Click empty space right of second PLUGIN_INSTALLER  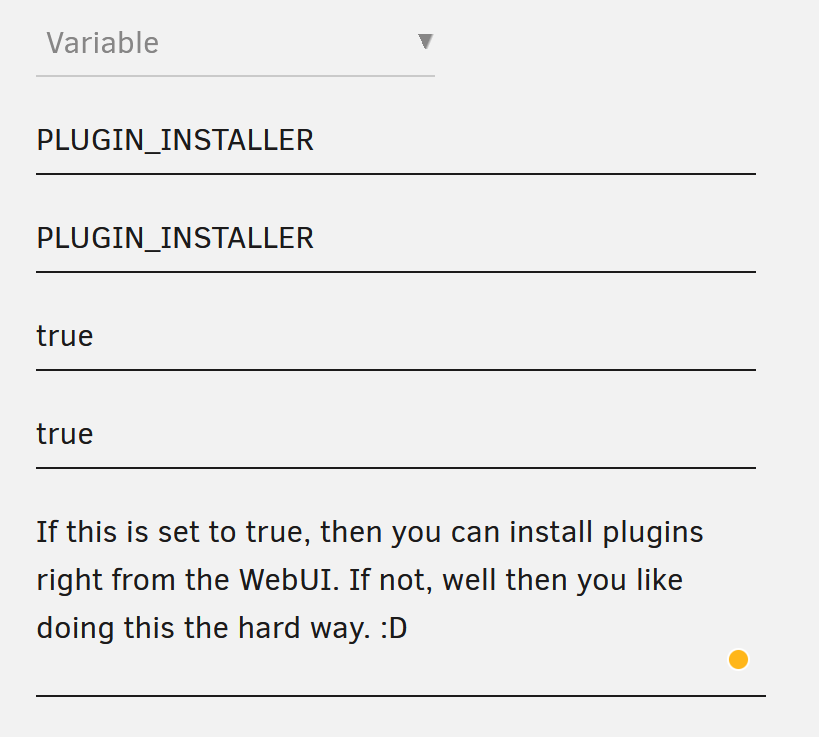535,239
